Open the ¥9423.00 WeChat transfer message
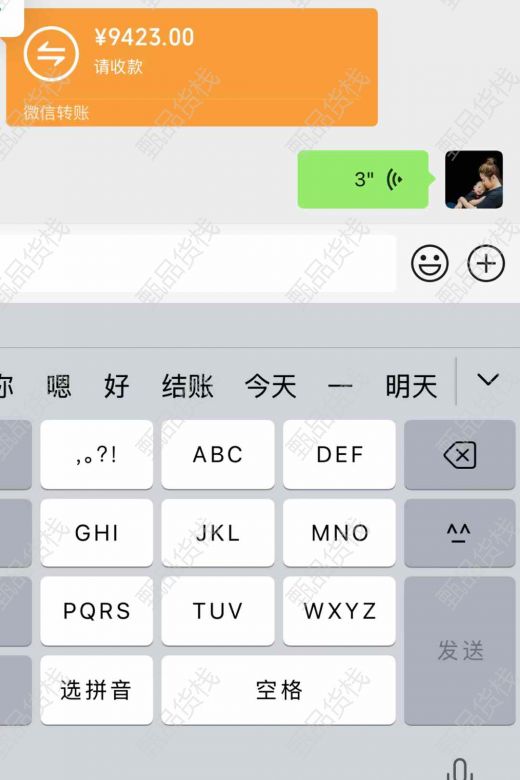The image size is (520, 780). [192, 67]
